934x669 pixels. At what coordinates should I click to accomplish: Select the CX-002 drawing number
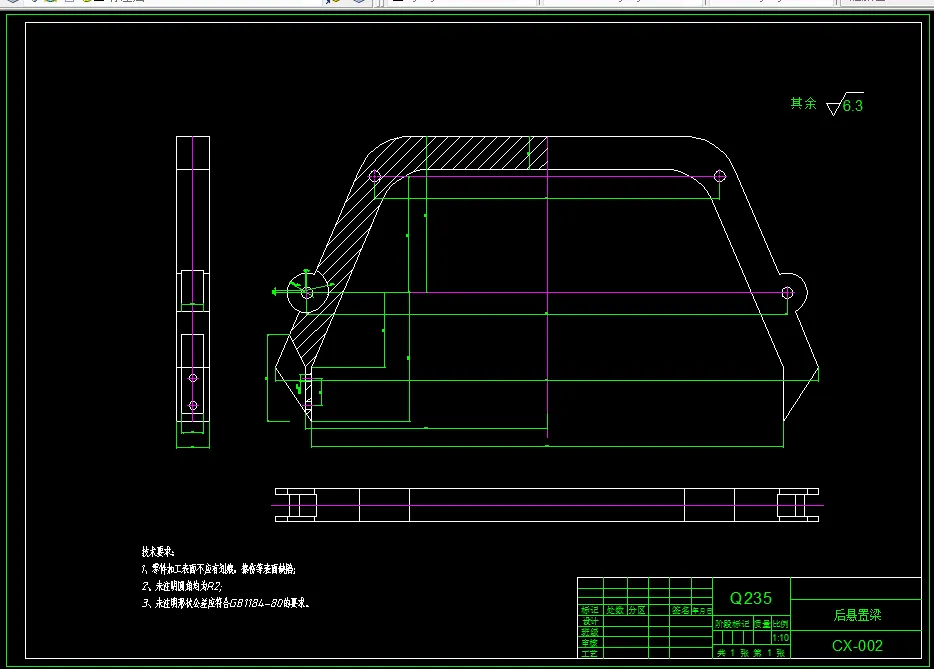pyautogui.click(x=856, y=645)
